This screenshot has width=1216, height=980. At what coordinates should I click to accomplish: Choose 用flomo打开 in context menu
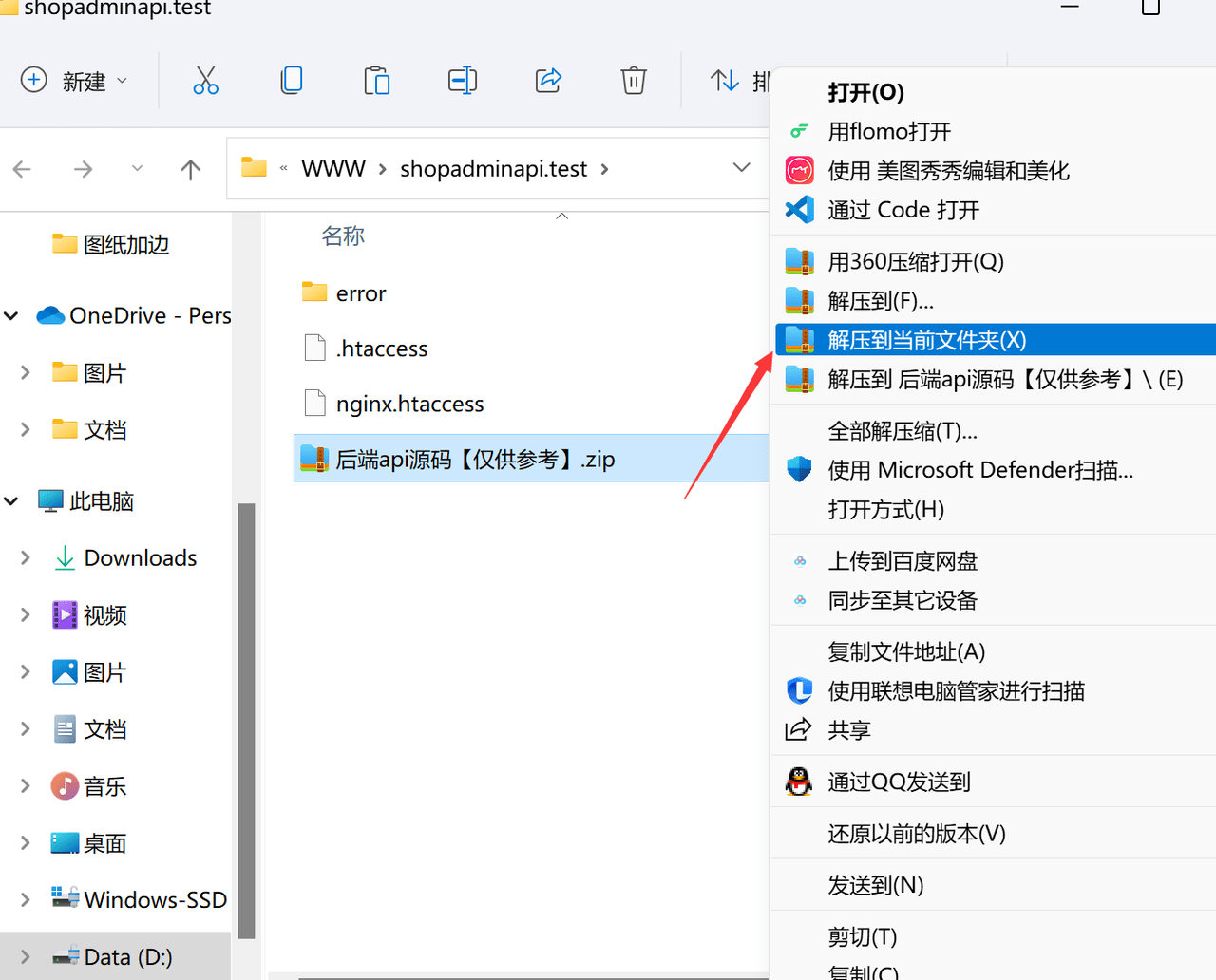[x=993, y=131]
